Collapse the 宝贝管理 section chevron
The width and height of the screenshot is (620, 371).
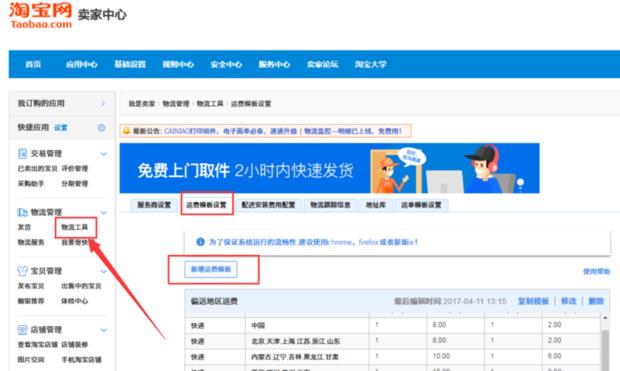tap(104, 271)
